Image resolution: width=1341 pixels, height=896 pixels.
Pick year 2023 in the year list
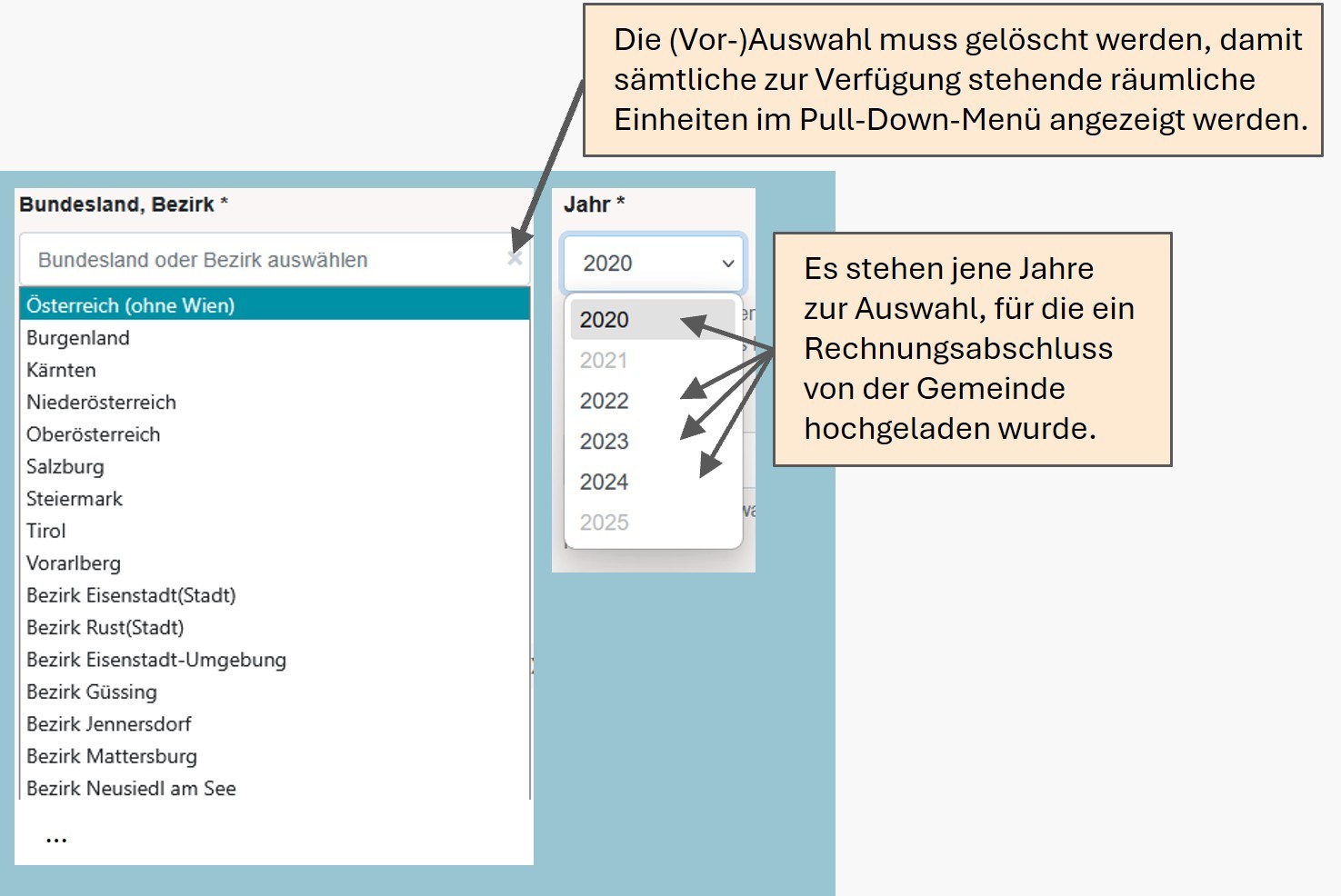click(605, 442)
